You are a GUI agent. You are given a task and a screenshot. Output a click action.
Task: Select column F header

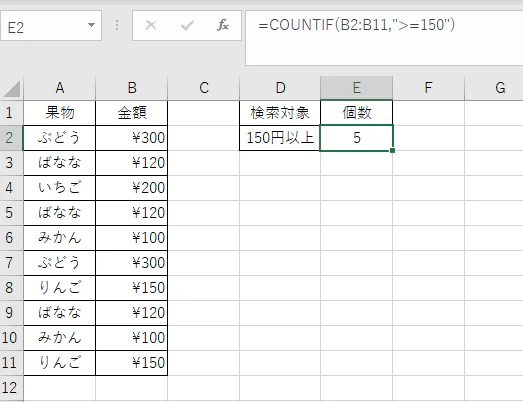(x=429, y=88)
